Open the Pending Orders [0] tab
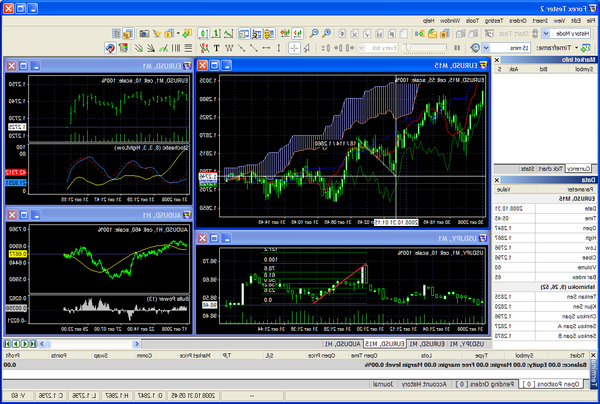Image resolution: width=600 pixels, height=404 pixels. [485, 384]
